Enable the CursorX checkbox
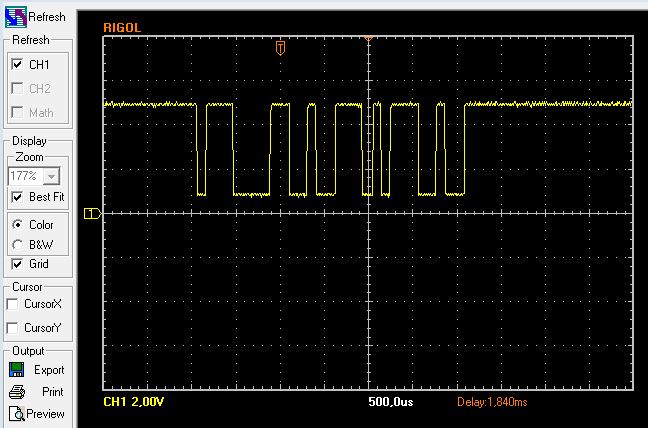The image size is (648, 428). [x=12, y=304]
